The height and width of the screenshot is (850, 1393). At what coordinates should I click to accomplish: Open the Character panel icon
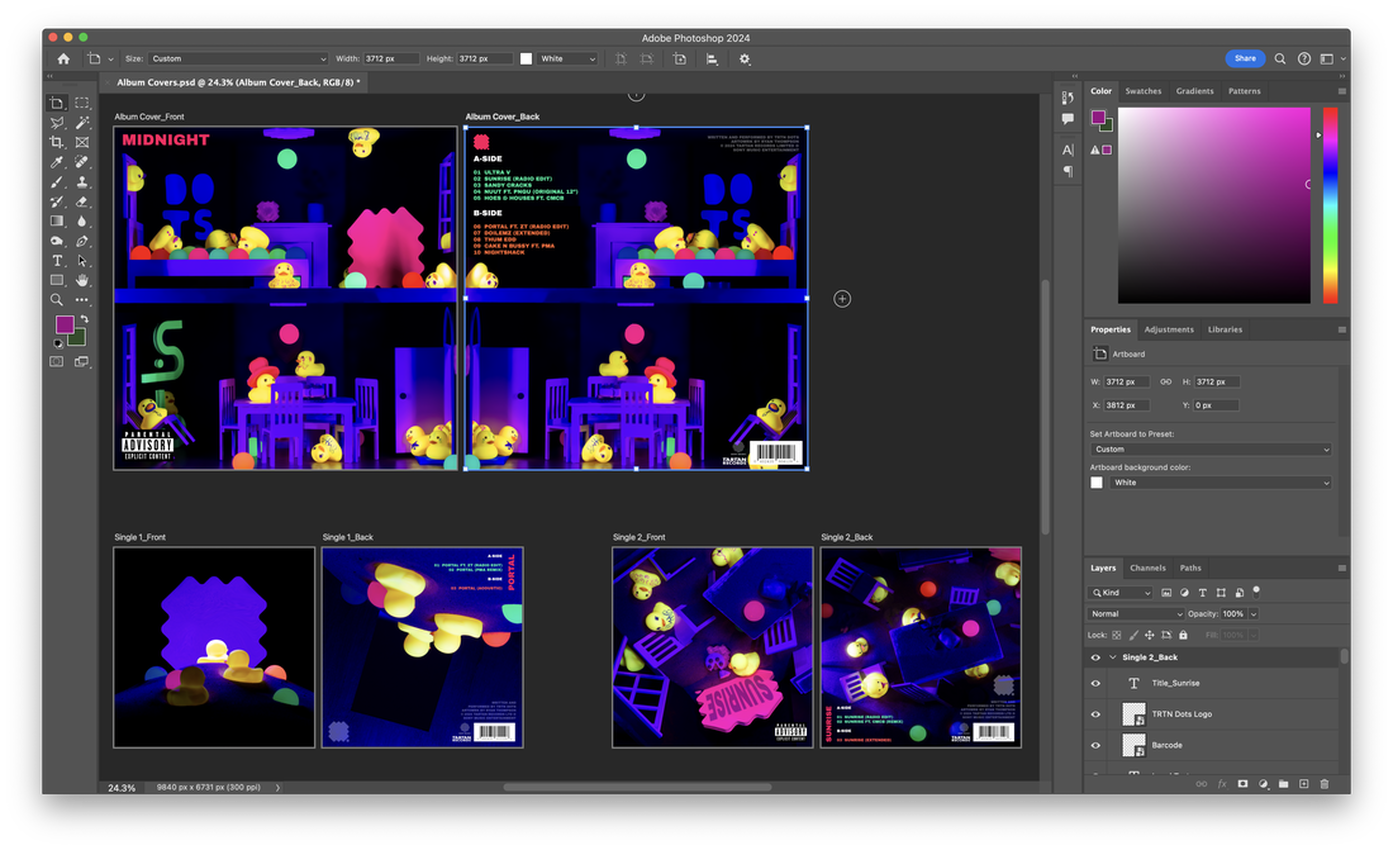(x=1068, y=150)
